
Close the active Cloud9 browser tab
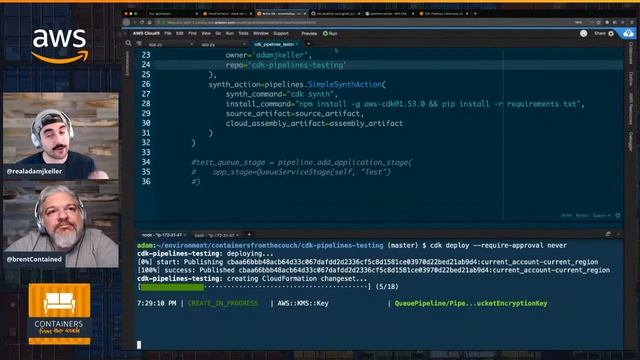(x=305, y=13)
